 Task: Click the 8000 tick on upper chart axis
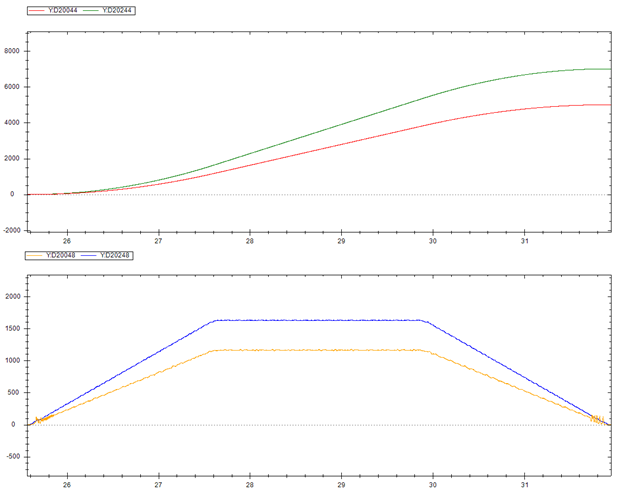coord(13,51)
